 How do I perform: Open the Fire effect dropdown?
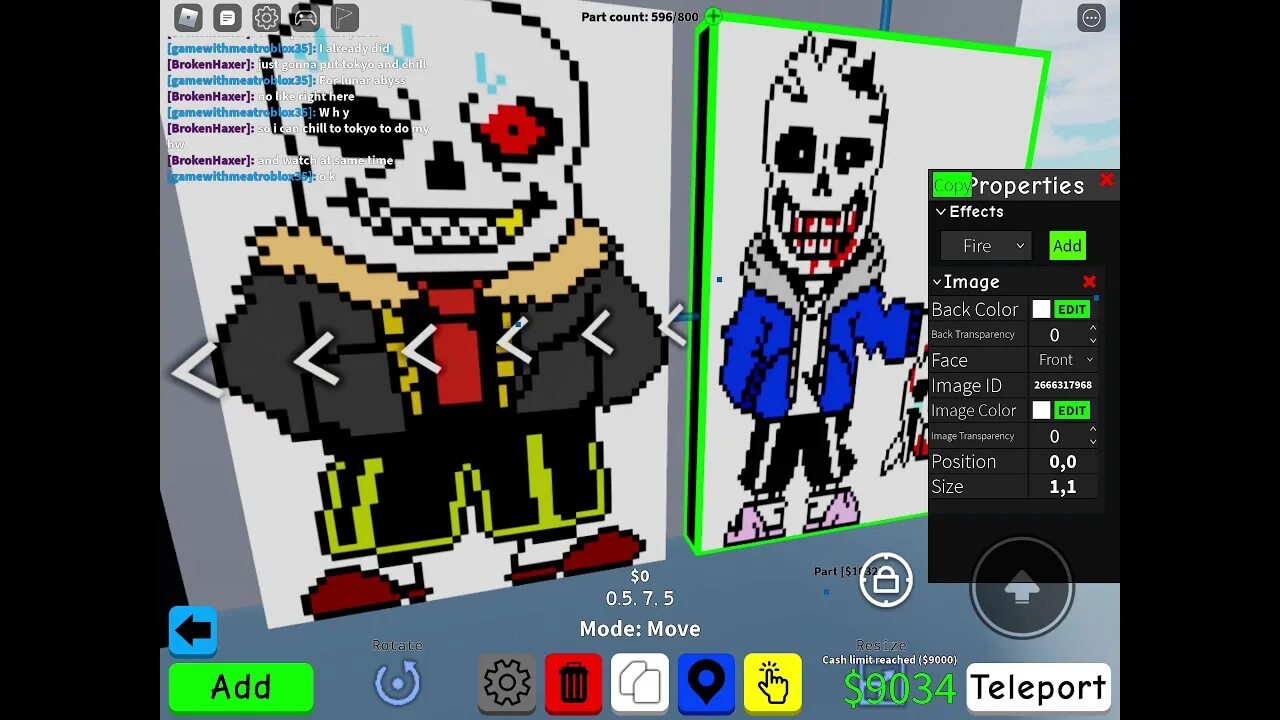click(986, 246)
